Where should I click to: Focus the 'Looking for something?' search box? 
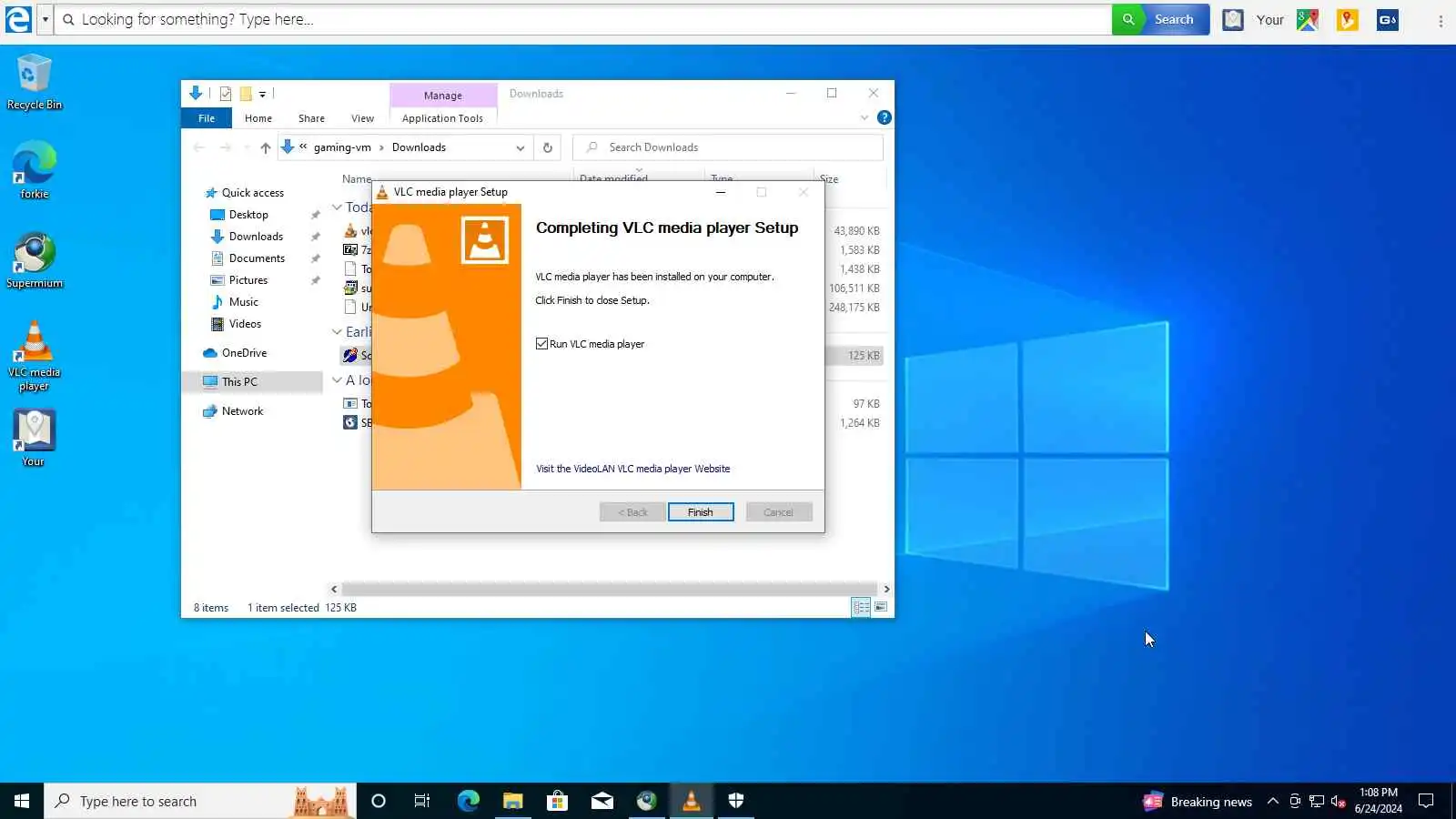pos(582,19)
